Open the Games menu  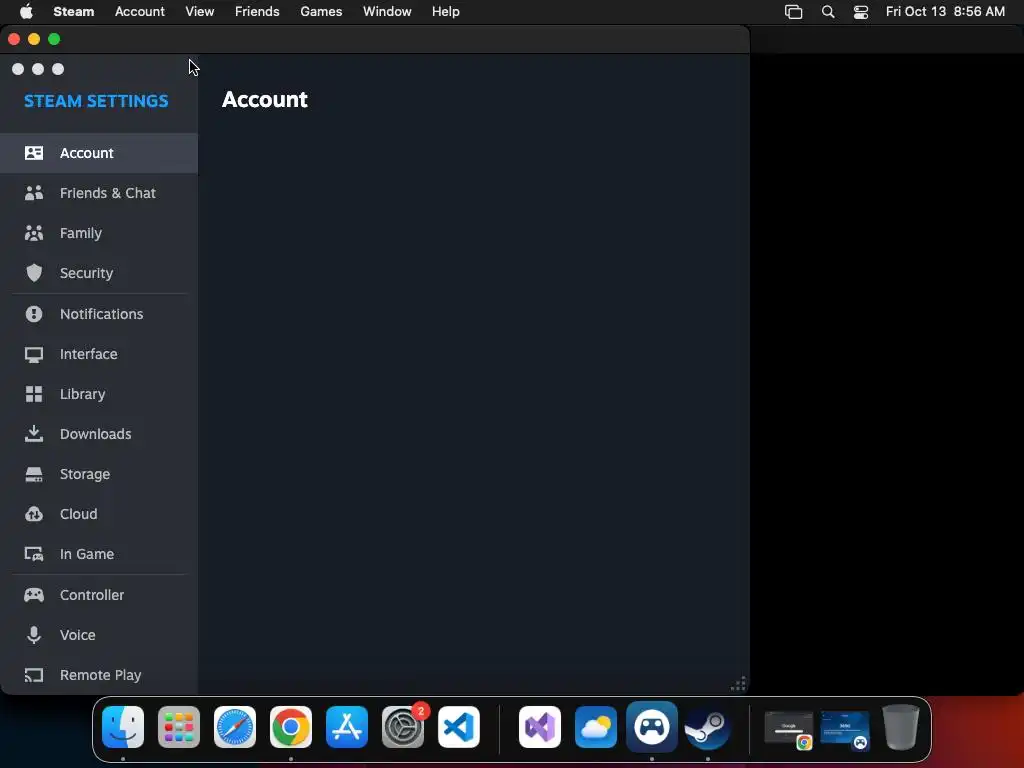(321, 12)
